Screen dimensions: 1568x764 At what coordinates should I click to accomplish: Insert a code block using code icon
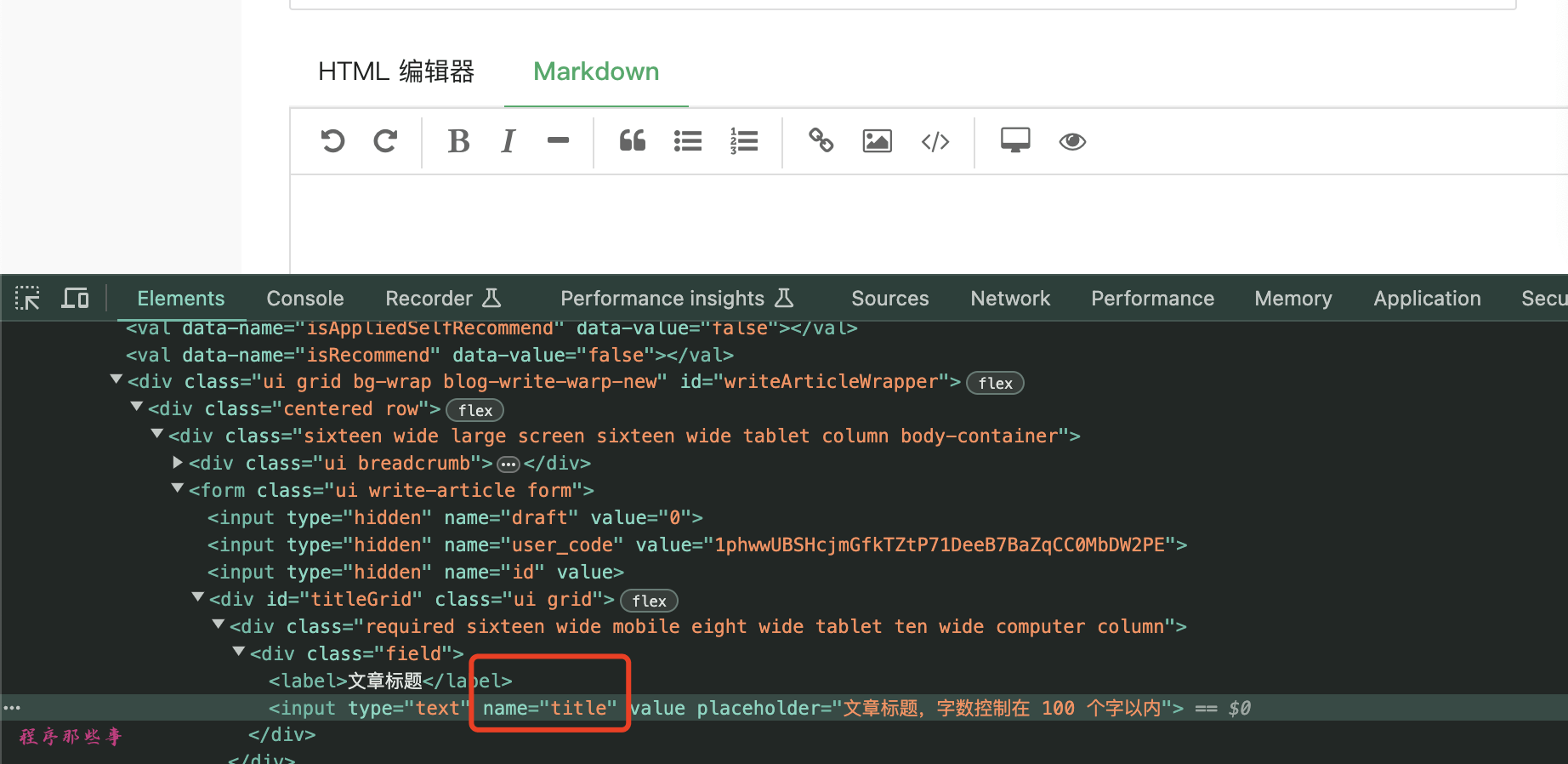click(935, 141)
